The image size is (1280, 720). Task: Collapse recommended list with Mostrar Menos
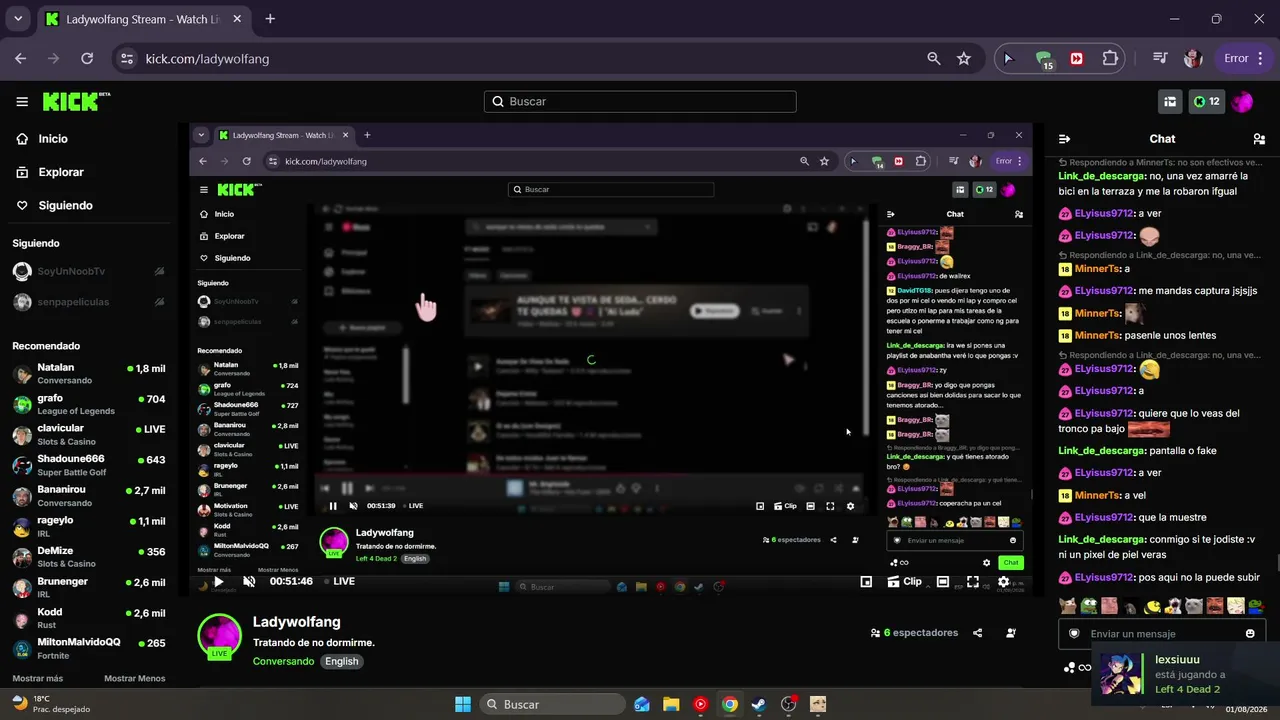tap(135, 678)
